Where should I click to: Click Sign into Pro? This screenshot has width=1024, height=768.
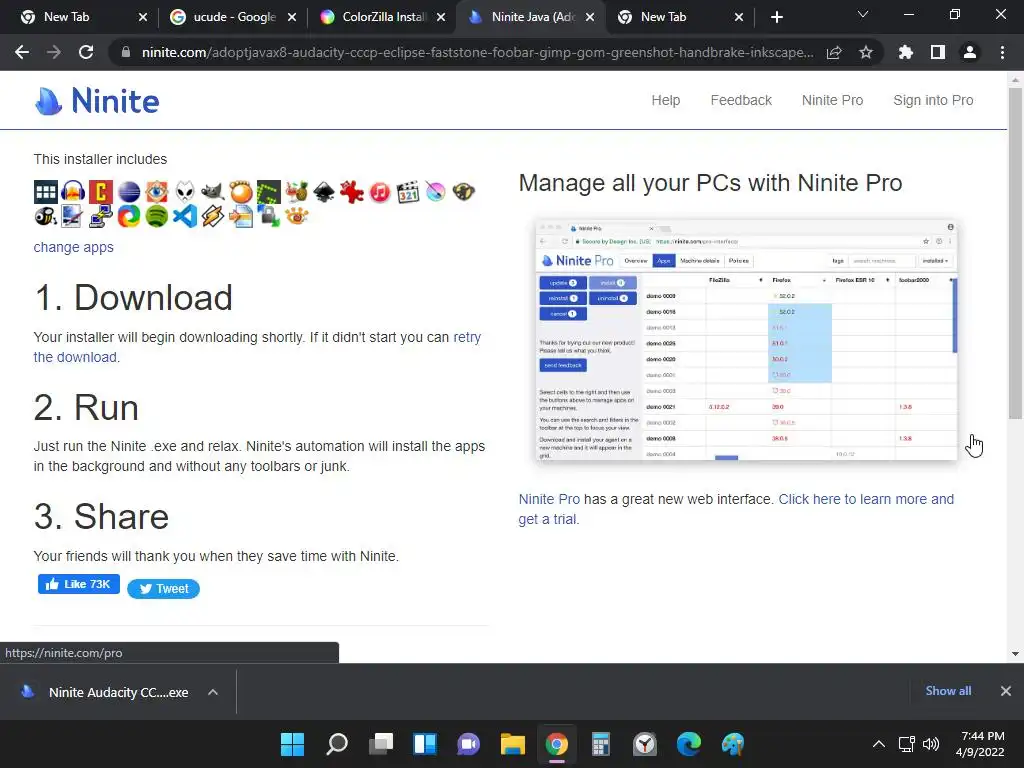(x=933, y=100)
